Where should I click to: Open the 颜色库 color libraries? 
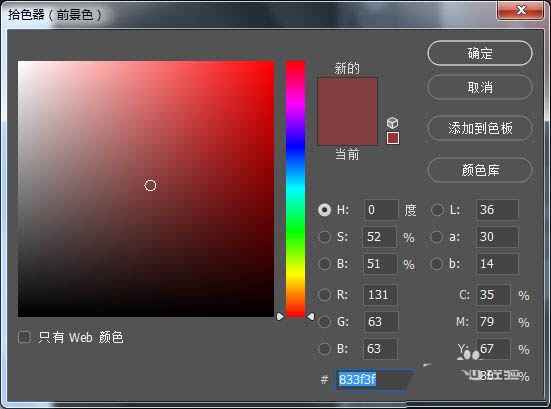(480, 170)
